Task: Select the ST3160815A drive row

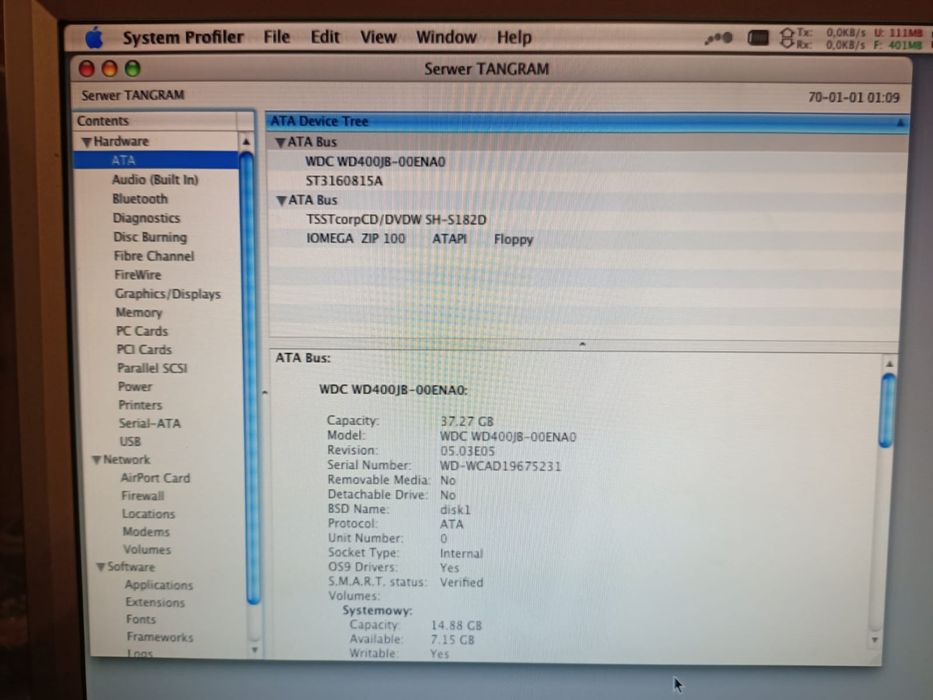Action: (589, 181)
